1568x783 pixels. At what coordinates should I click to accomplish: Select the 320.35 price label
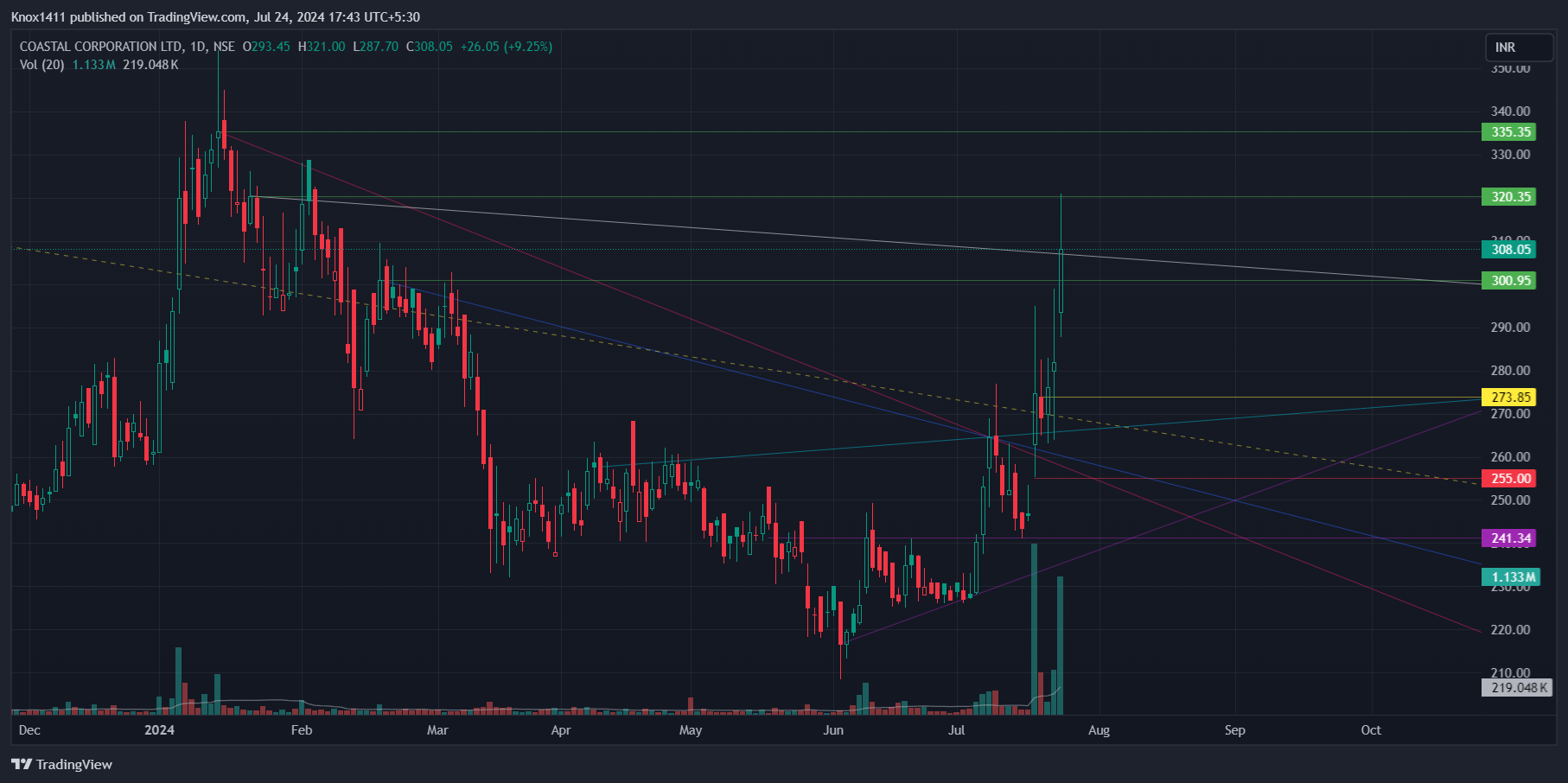click(1508, 197)
